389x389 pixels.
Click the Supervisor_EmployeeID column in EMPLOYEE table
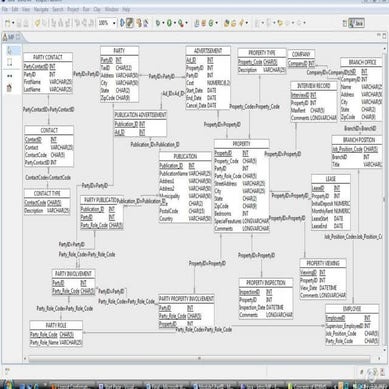point(352,326)
